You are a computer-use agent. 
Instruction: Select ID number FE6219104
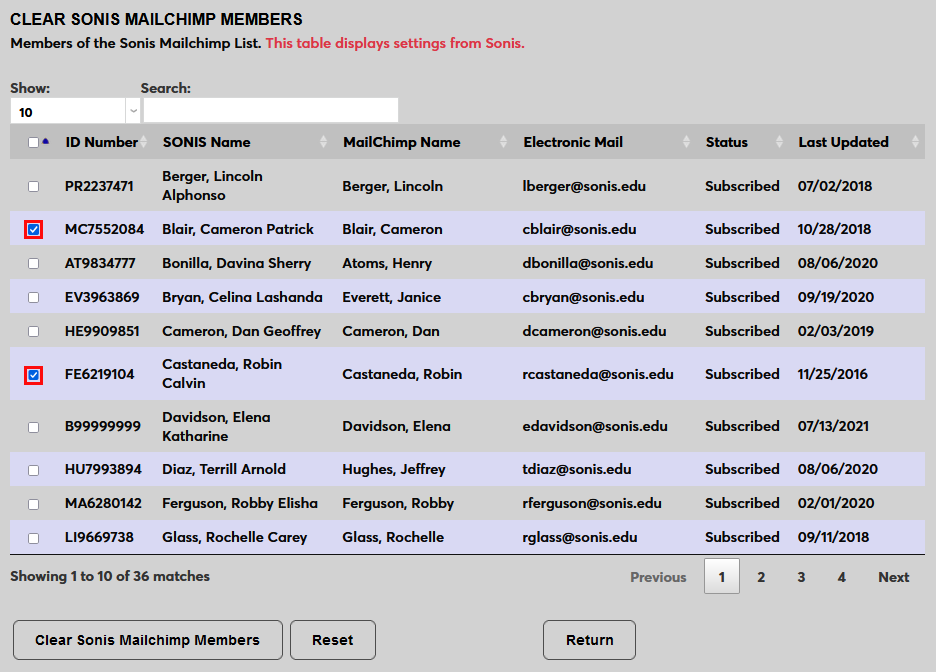point(100,374)
